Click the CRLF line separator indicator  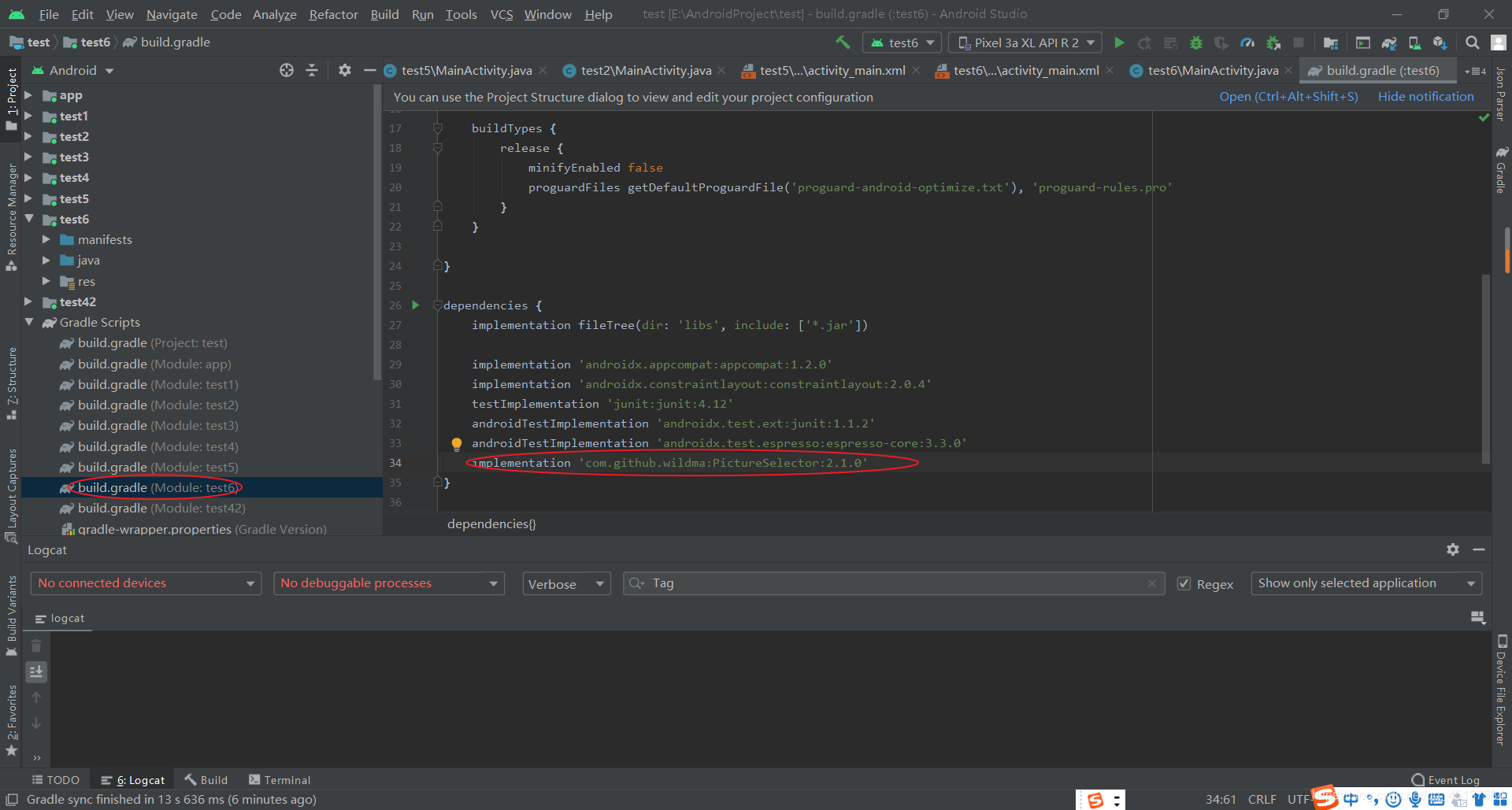click(x=1262, y=800)
